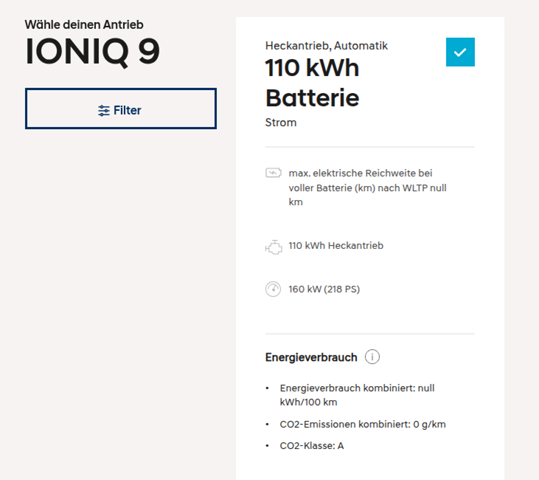The image size is (539, 480).
Task: Click the IONIQ 9 model title
Action: [92, 52]
